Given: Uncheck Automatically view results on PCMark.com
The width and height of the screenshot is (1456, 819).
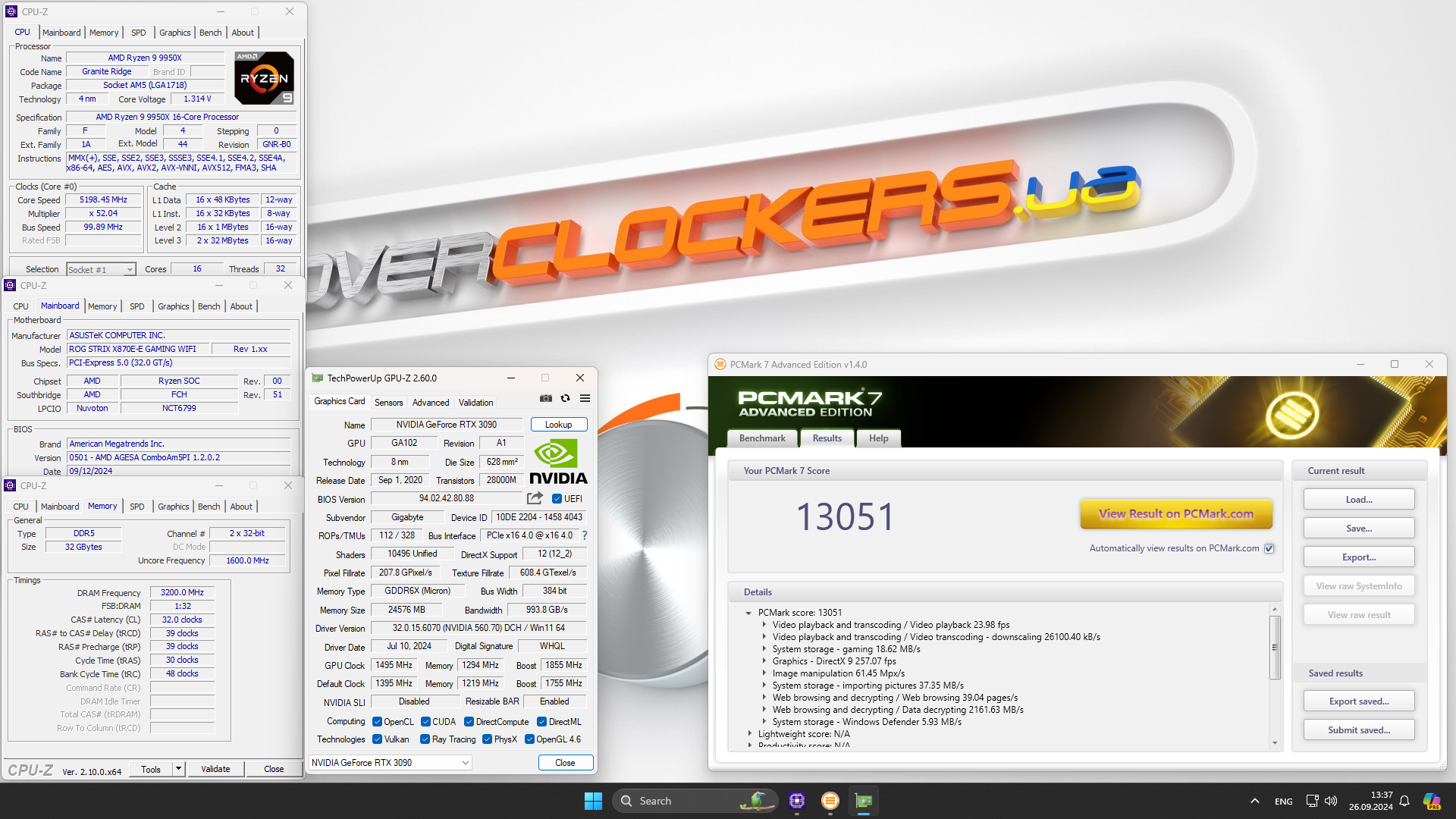Looking at the screenshot, I should 1269,549.
